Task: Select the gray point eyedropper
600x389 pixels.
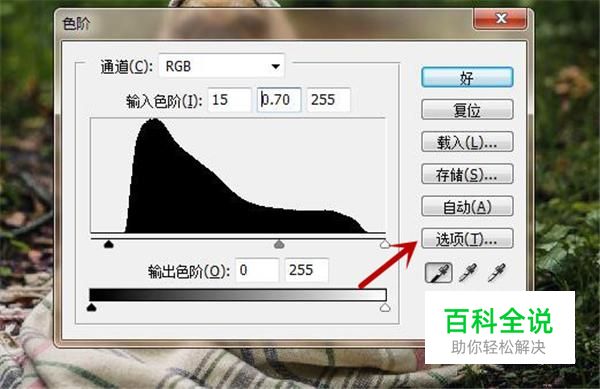Action: [468, 273]
